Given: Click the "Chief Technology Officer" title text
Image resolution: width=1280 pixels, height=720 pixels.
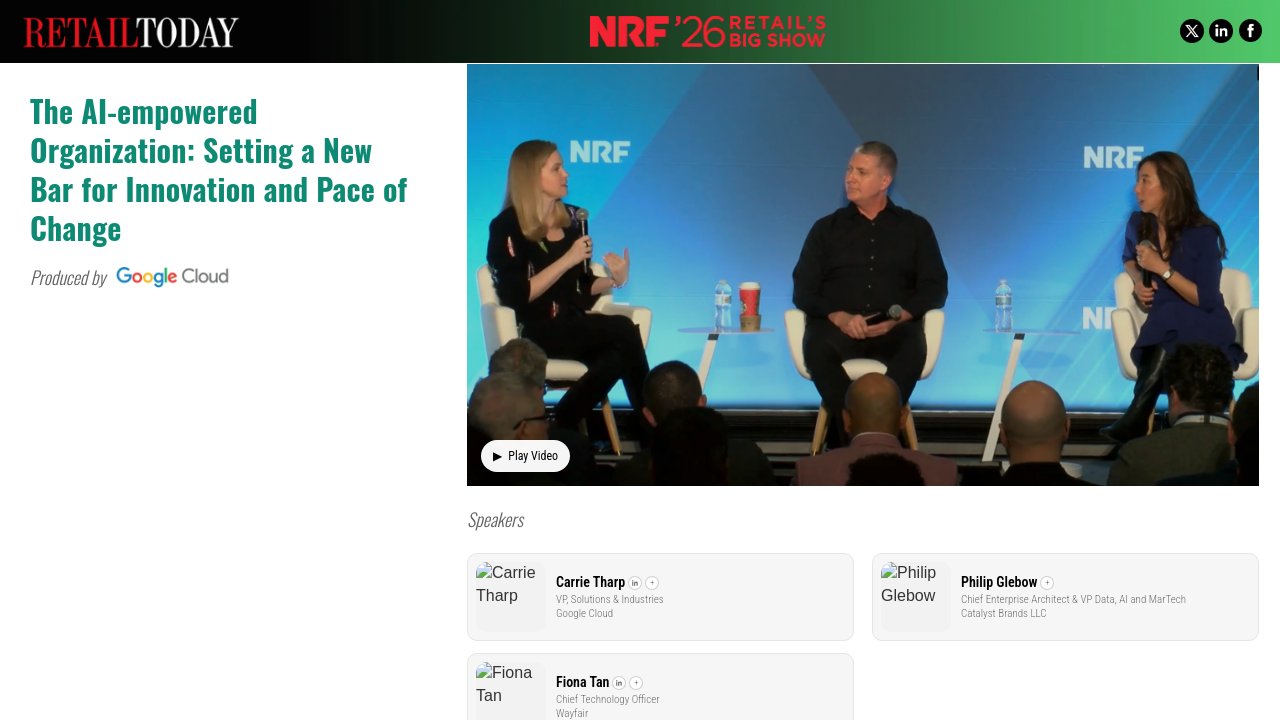Looking at the screenshot, I should click(608, 700).
